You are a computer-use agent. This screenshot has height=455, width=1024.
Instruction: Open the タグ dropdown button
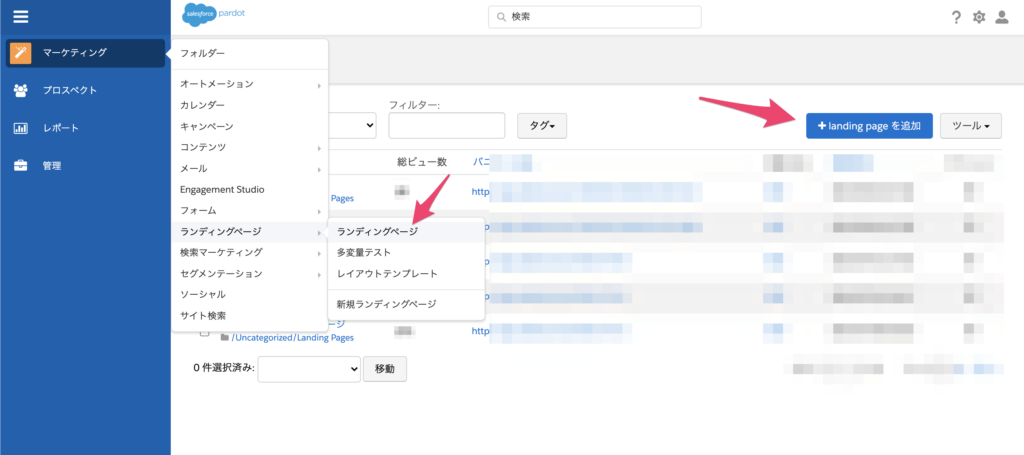tap(542, 126)
